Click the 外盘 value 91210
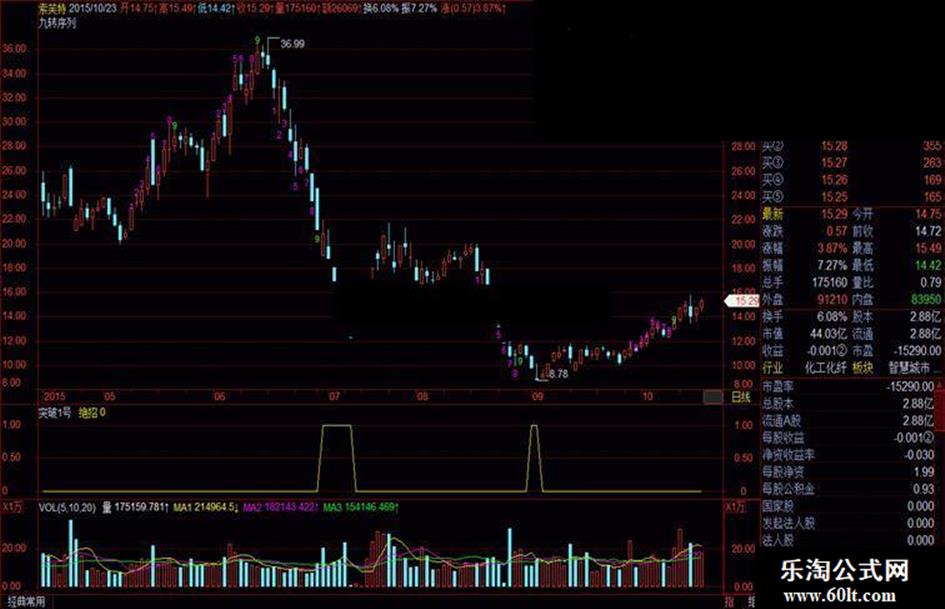The width and height of the screenshot is (945, 609). point(832,299)
